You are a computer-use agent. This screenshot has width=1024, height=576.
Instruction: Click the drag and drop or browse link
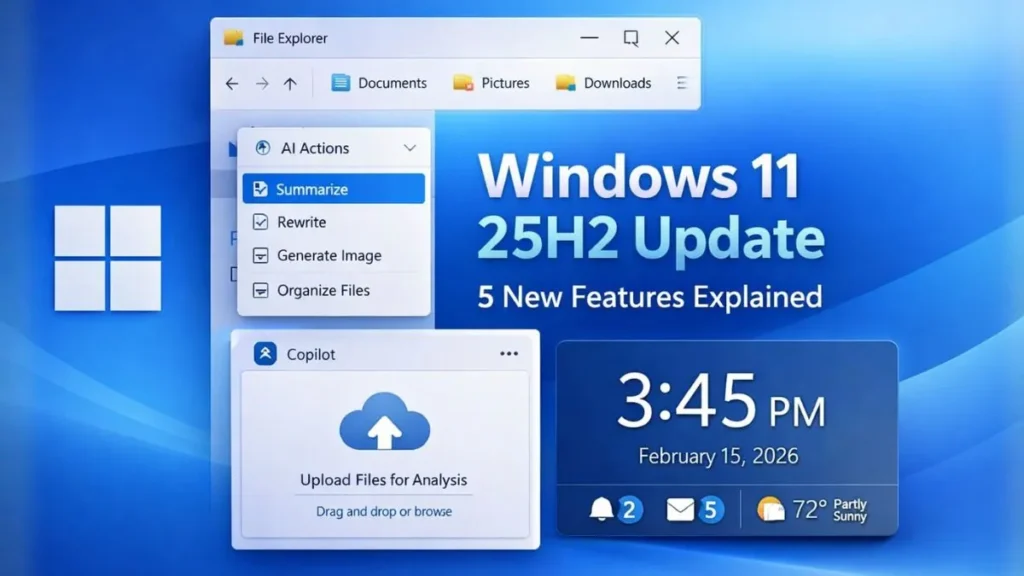point(383,510)
